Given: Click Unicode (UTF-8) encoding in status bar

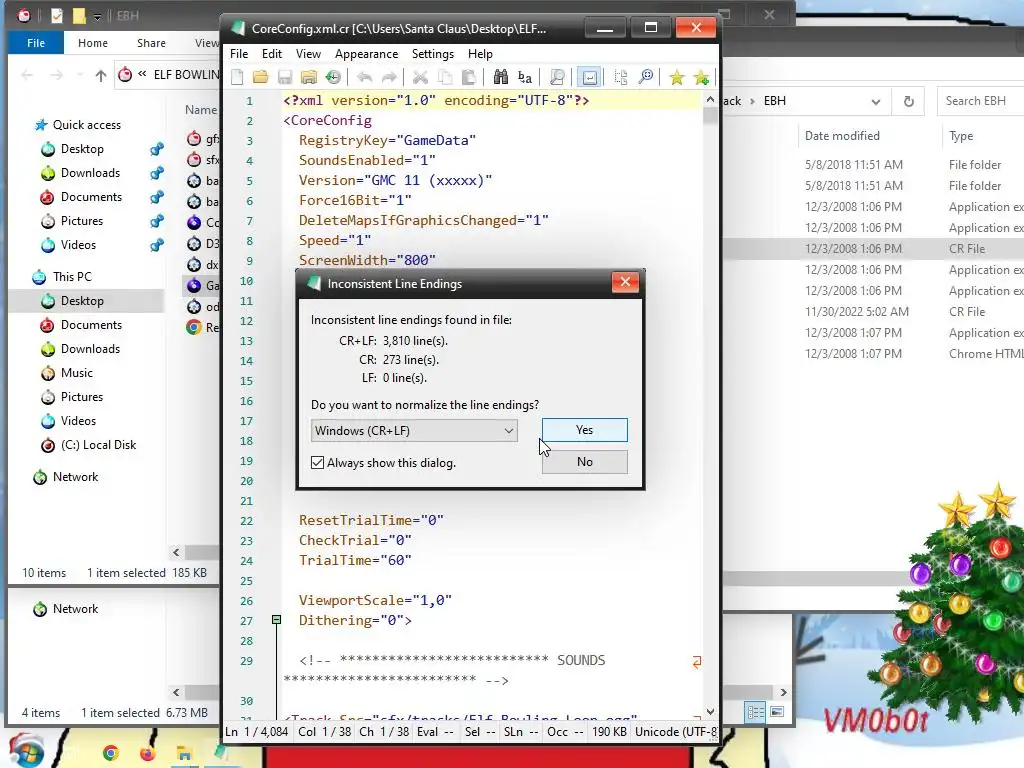Looking at the screenshot, I should tap(676, 732).
